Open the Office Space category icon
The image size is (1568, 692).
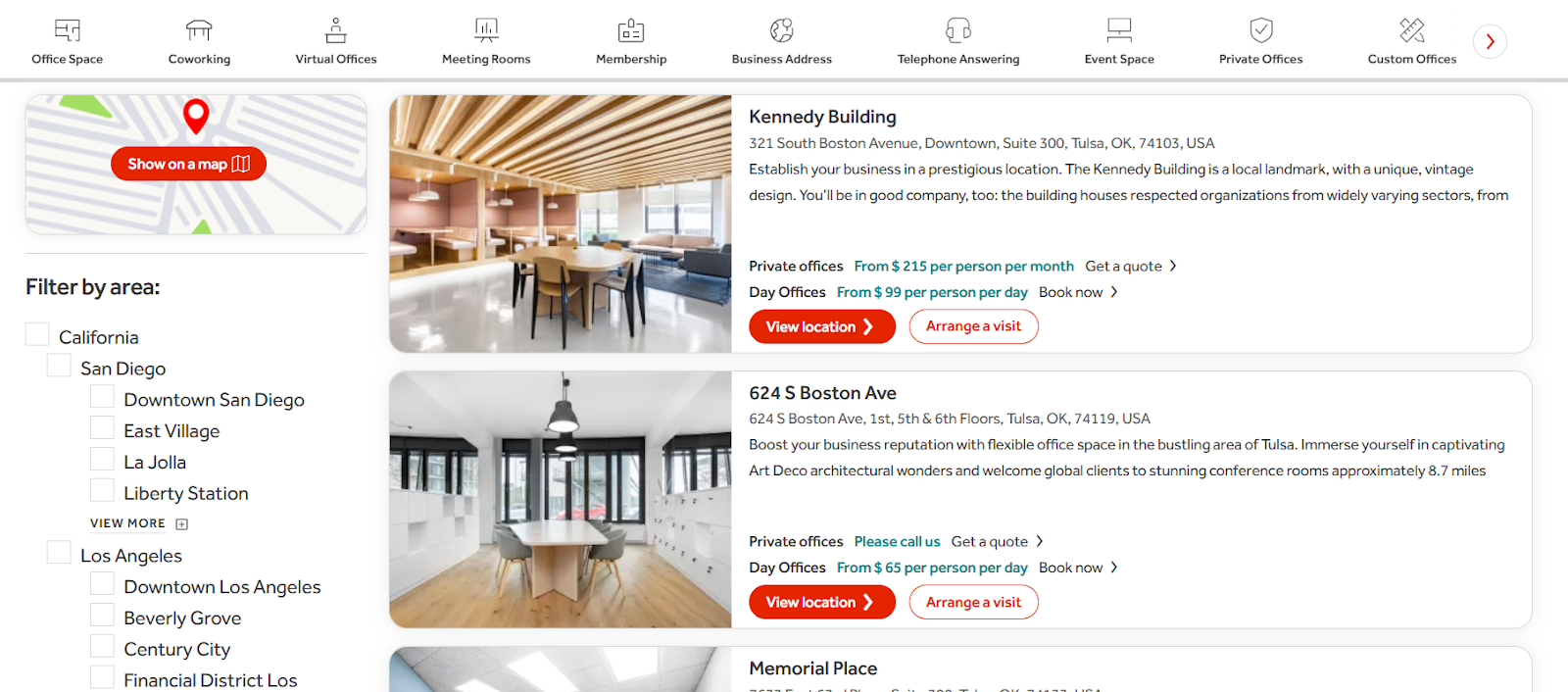[x=68, y=30]
